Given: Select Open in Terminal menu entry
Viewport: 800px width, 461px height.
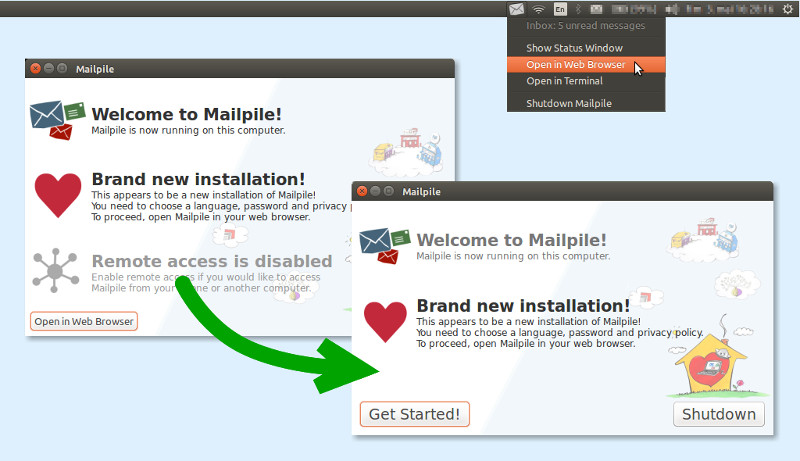Looking at the screenshot, I should point(586,81).
